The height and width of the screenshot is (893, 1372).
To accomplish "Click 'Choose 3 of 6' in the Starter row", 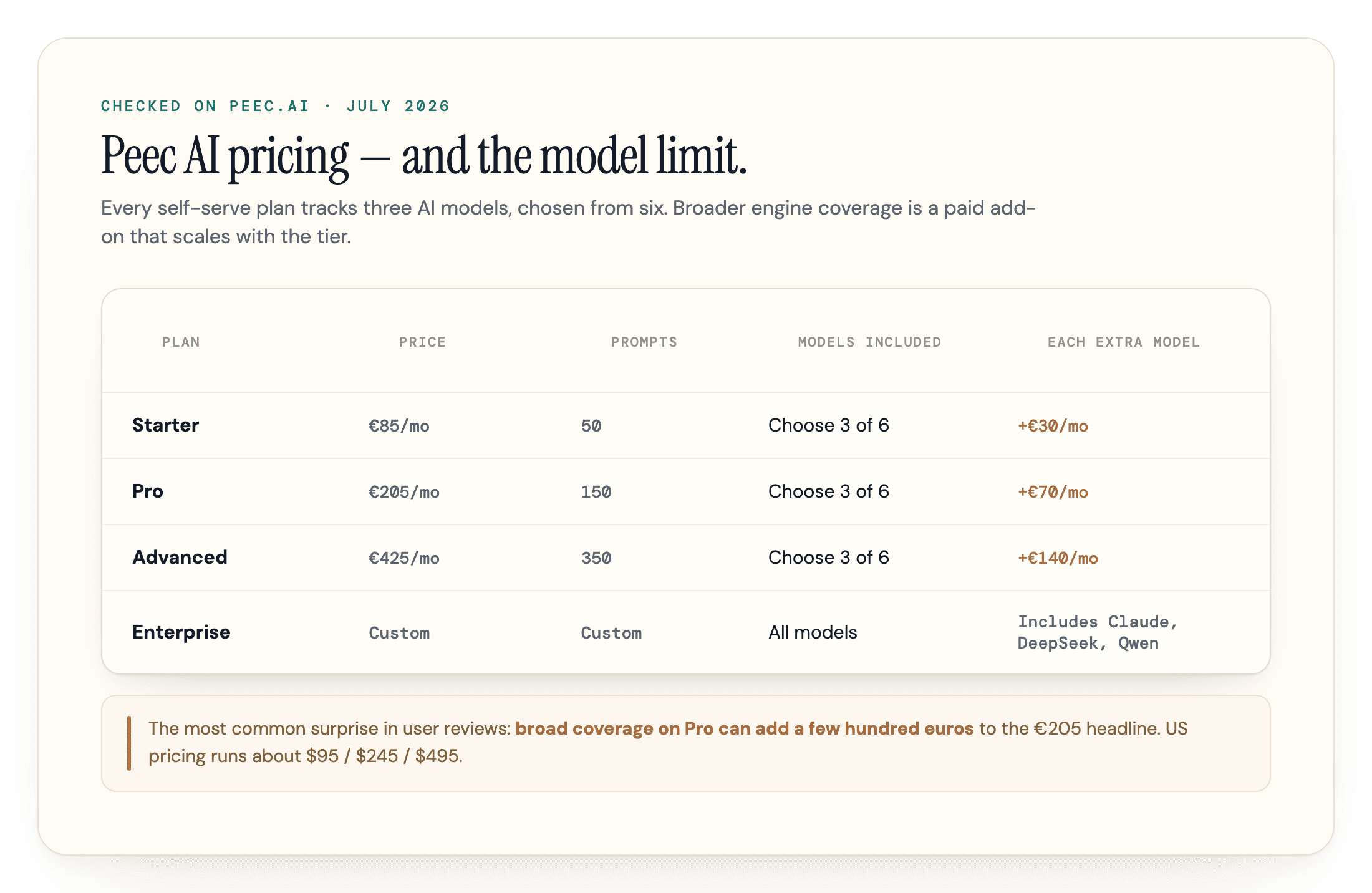I will click(x=828, y=425).
